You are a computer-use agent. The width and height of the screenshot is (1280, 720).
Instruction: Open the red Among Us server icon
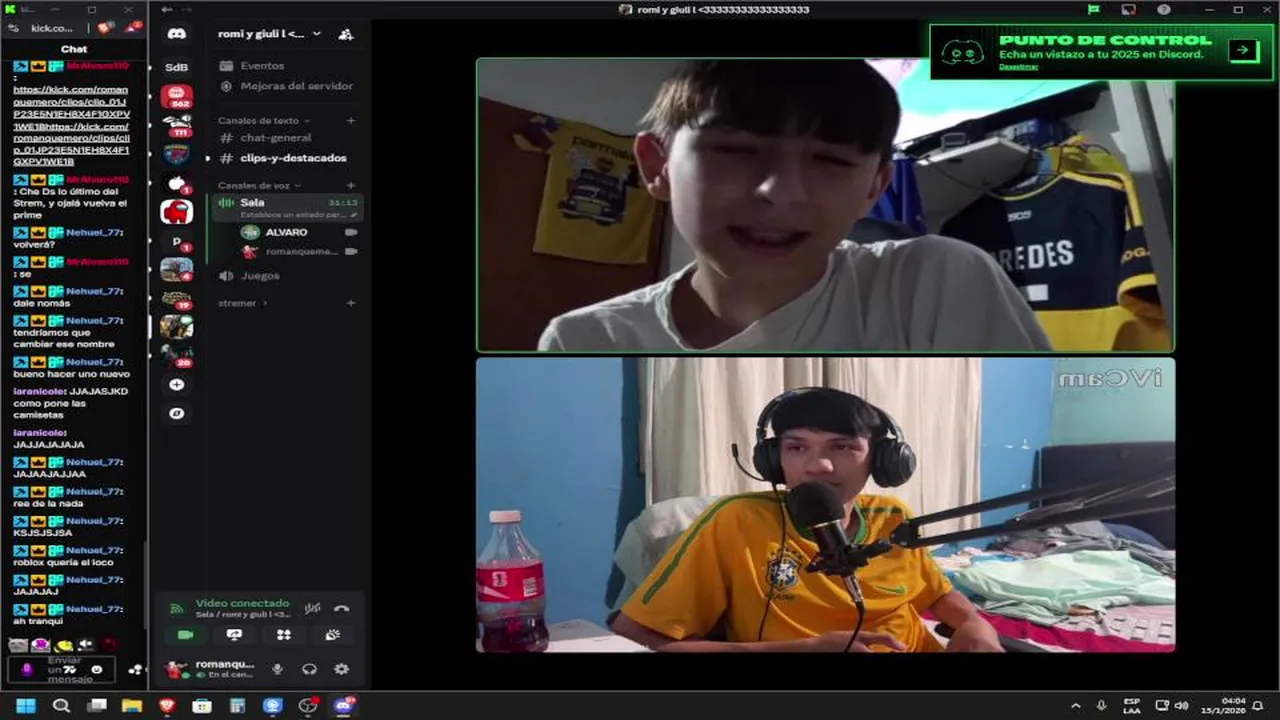[x=176, y=211]
